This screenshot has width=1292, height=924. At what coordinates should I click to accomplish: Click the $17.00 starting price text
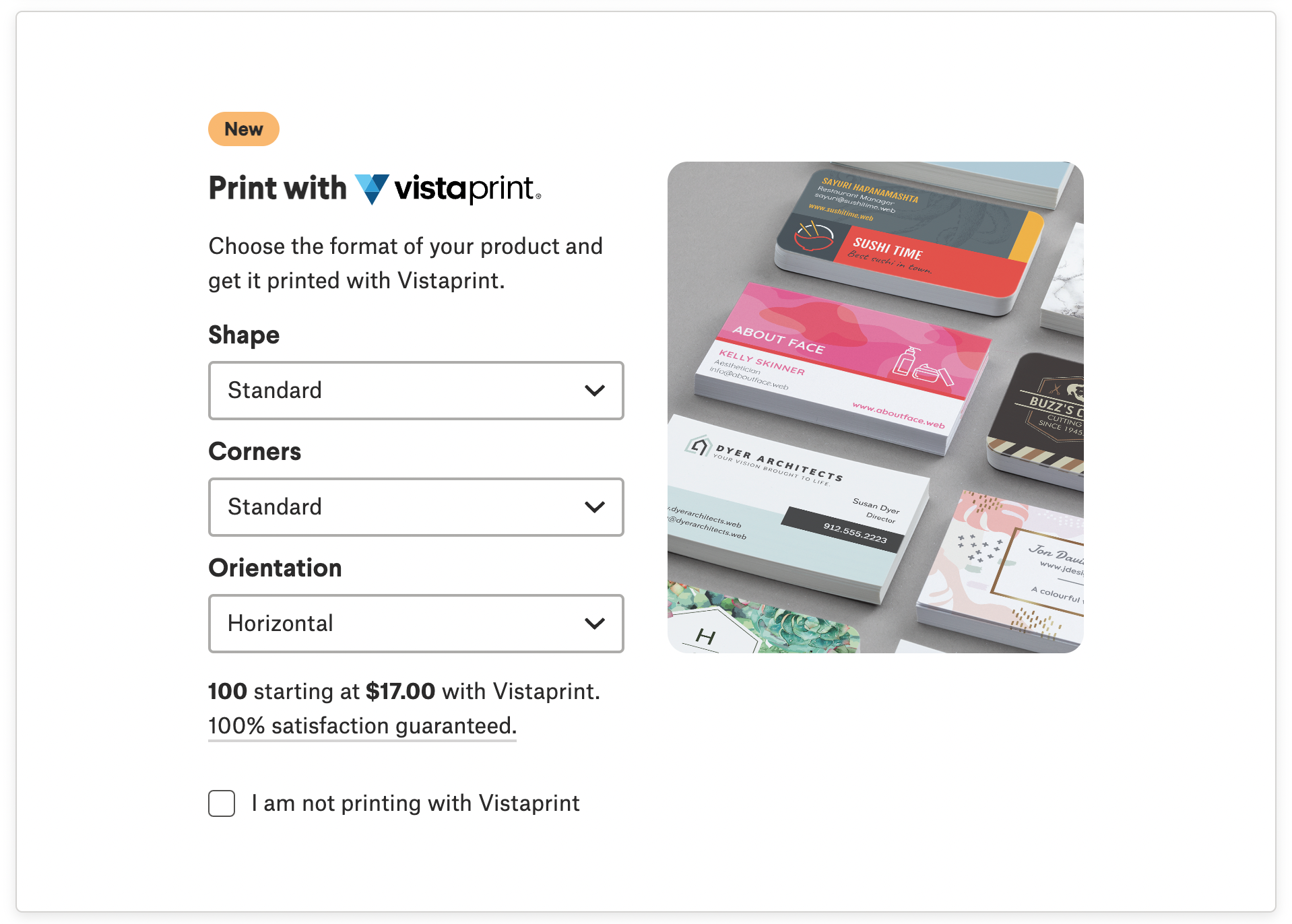[x=400, y=692]
